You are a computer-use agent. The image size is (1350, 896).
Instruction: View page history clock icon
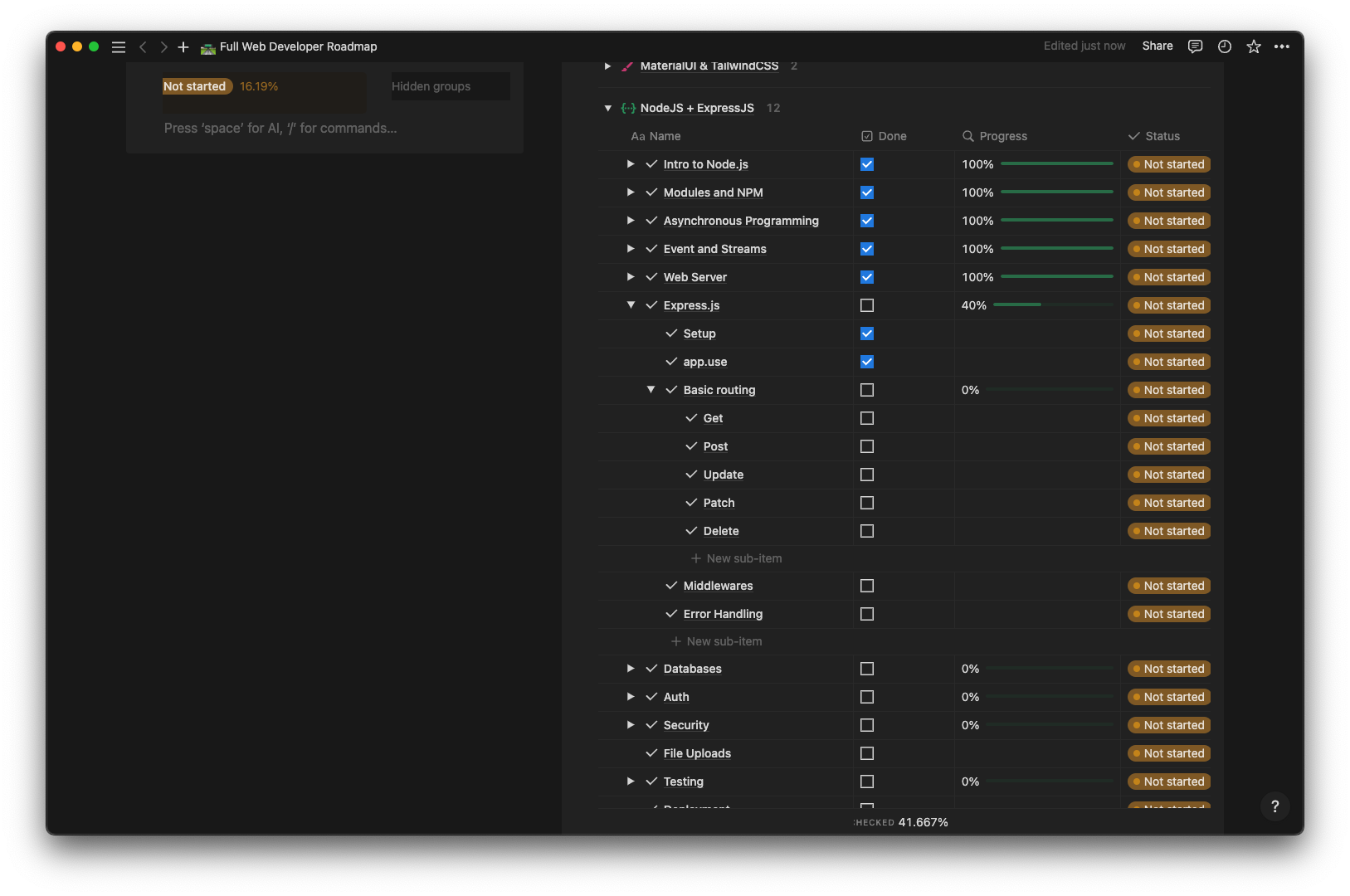pyautogui.click(x=1224, y=46)
